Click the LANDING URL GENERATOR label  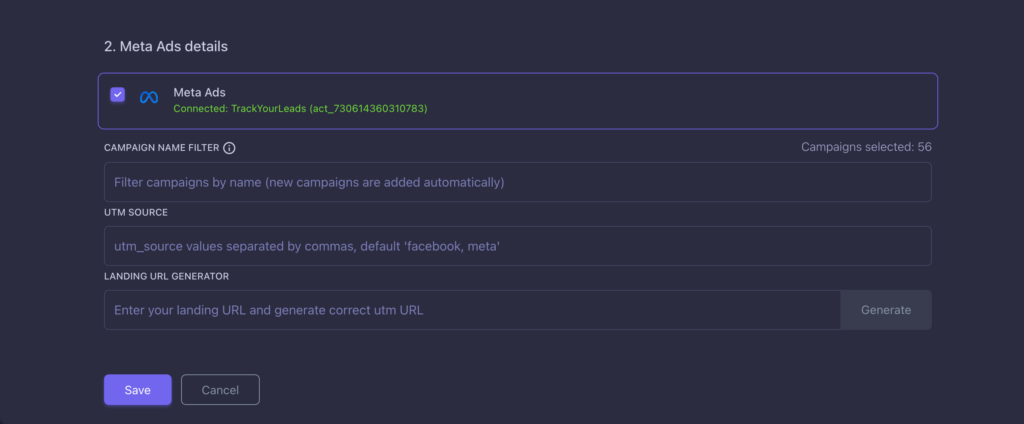pos(167,276)
